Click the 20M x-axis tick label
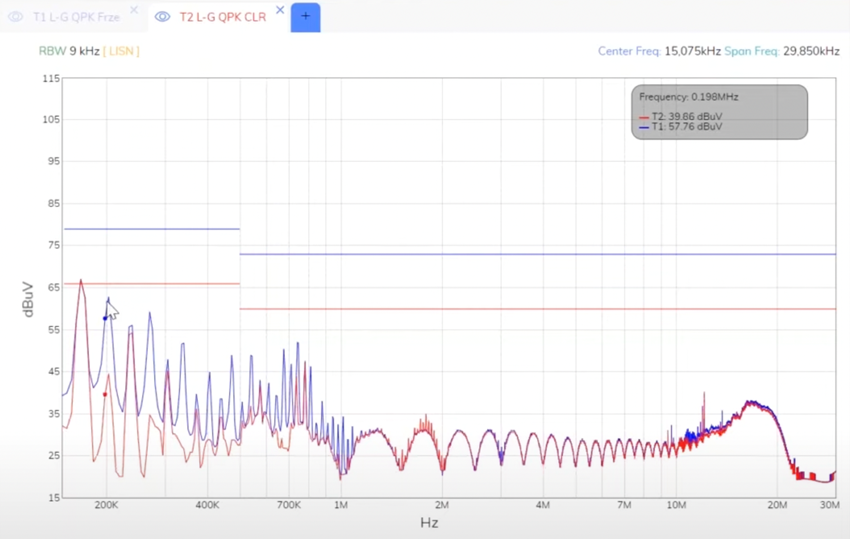 coord(777,505)
